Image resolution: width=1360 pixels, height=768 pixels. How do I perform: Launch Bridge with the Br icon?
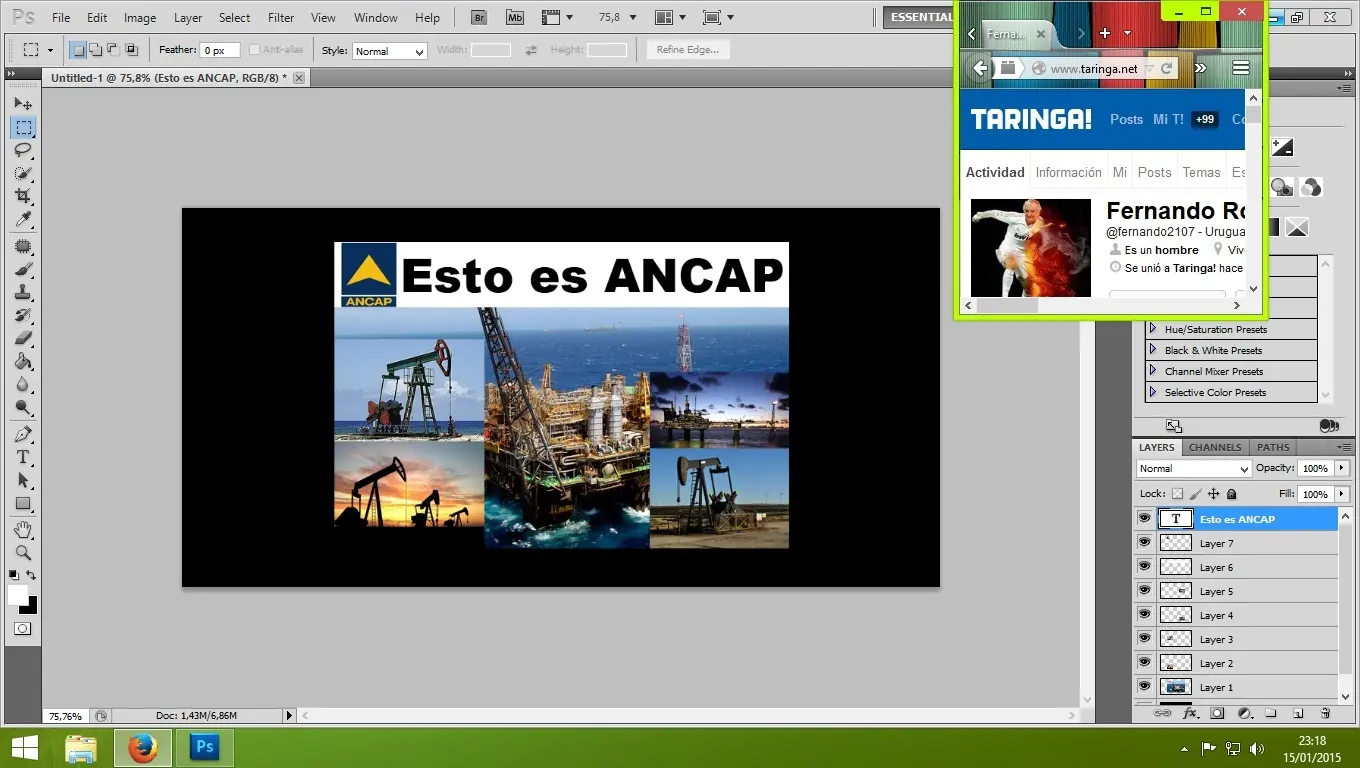tap(479, 17)
